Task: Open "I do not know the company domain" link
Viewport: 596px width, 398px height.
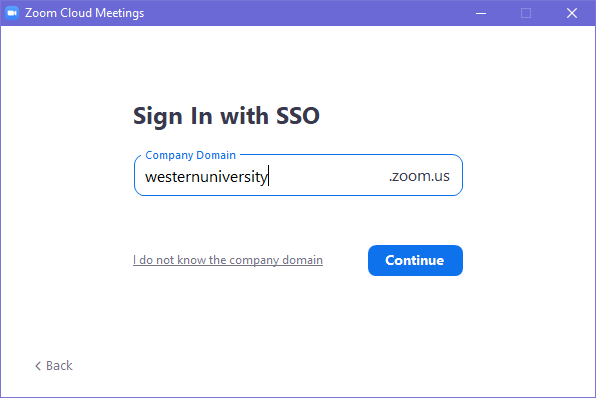Action: pos(228,260)
